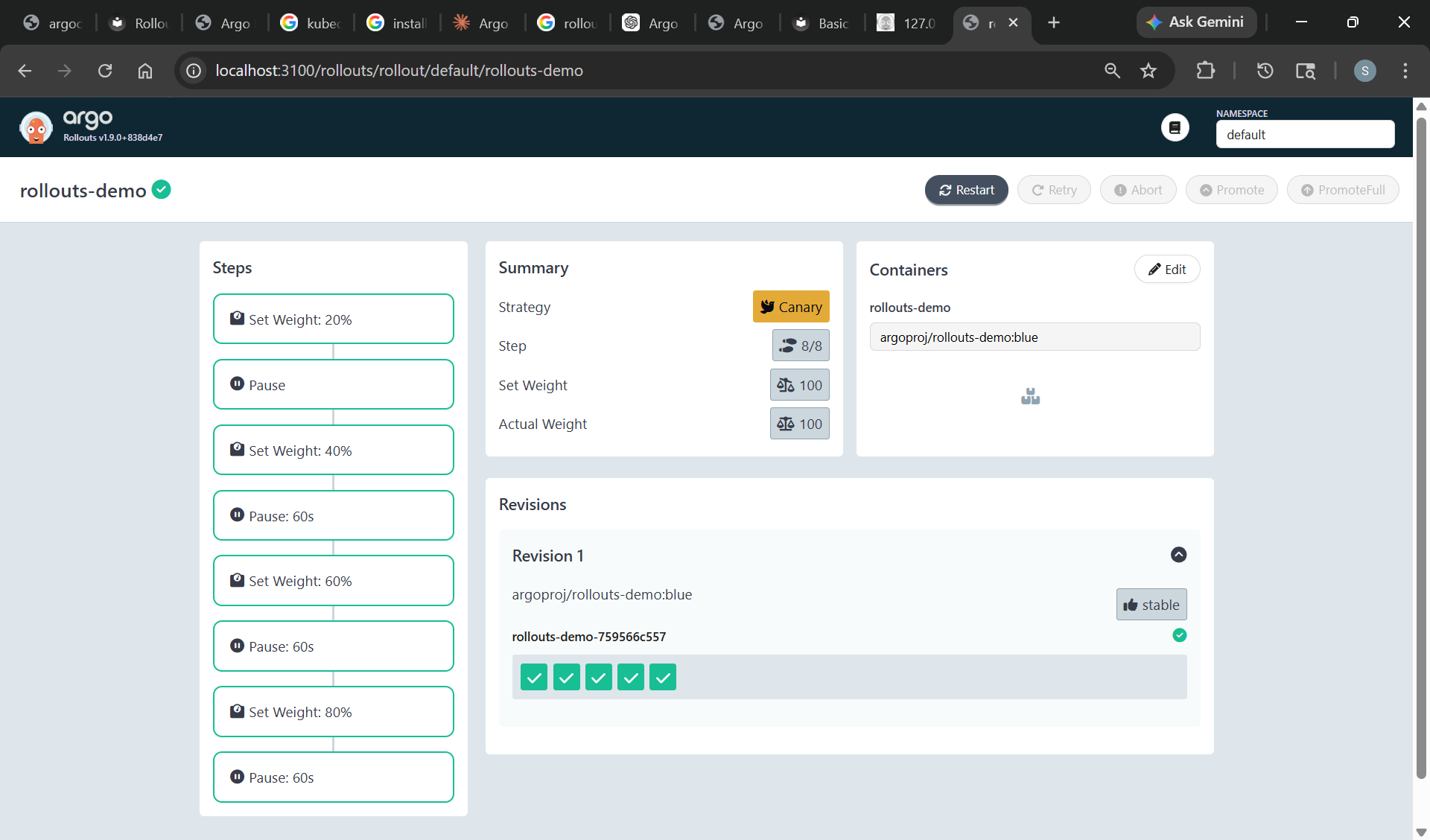The image size is (1430, 840).
Task: Click the Retry button
Action: 1054,190
